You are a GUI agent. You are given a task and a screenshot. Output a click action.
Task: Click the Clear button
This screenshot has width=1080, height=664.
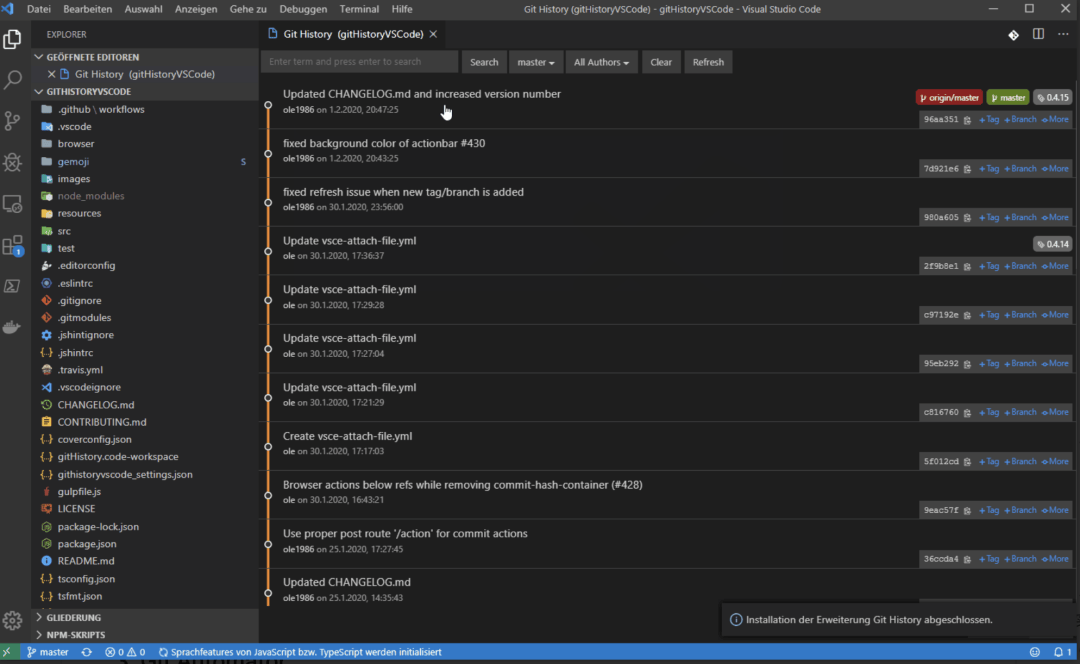coord(661,62)
